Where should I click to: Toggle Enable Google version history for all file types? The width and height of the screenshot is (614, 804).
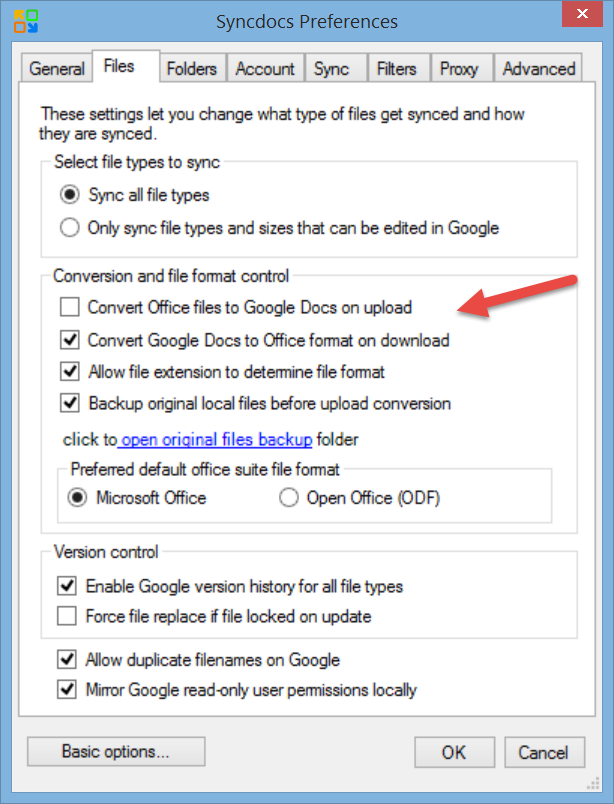(230, 586)
